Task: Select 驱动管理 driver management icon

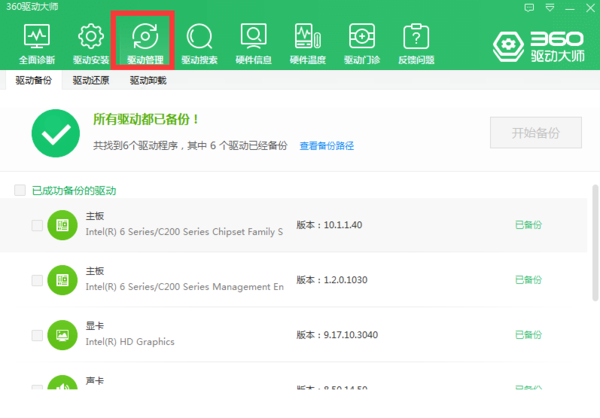Action: tap(145, 40)
